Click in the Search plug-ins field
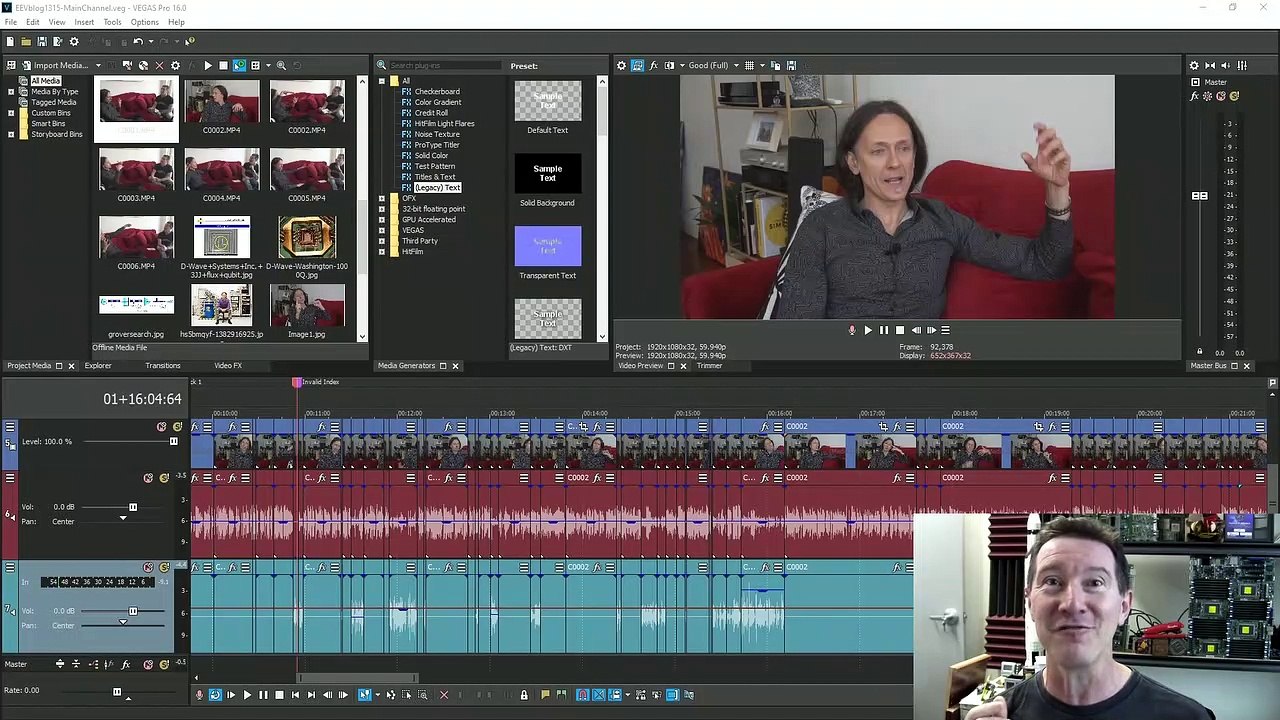The width and height of the screenshot is (1280, 720). pos(443,66)
